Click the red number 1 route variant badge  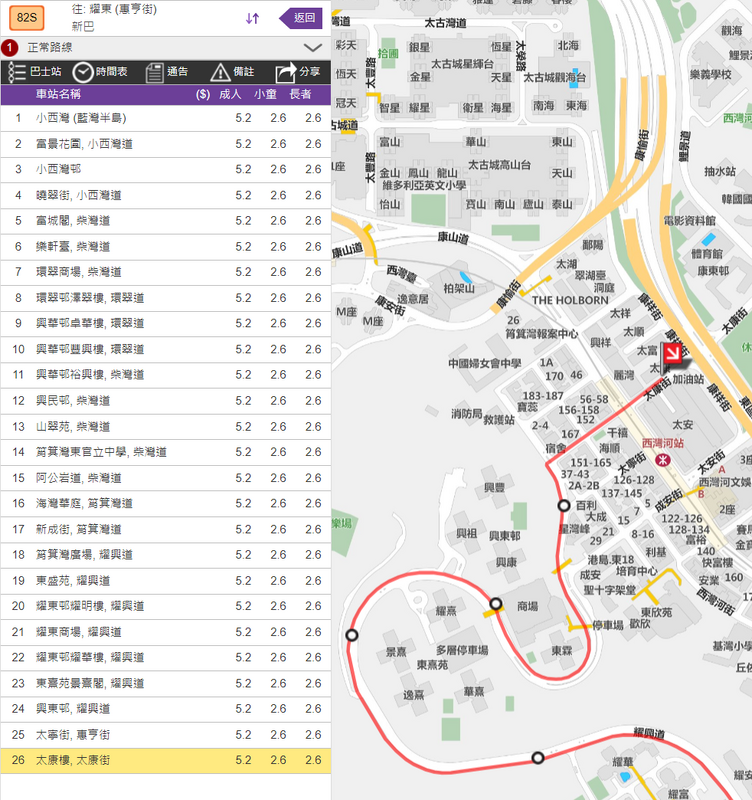tap(10, 48)
